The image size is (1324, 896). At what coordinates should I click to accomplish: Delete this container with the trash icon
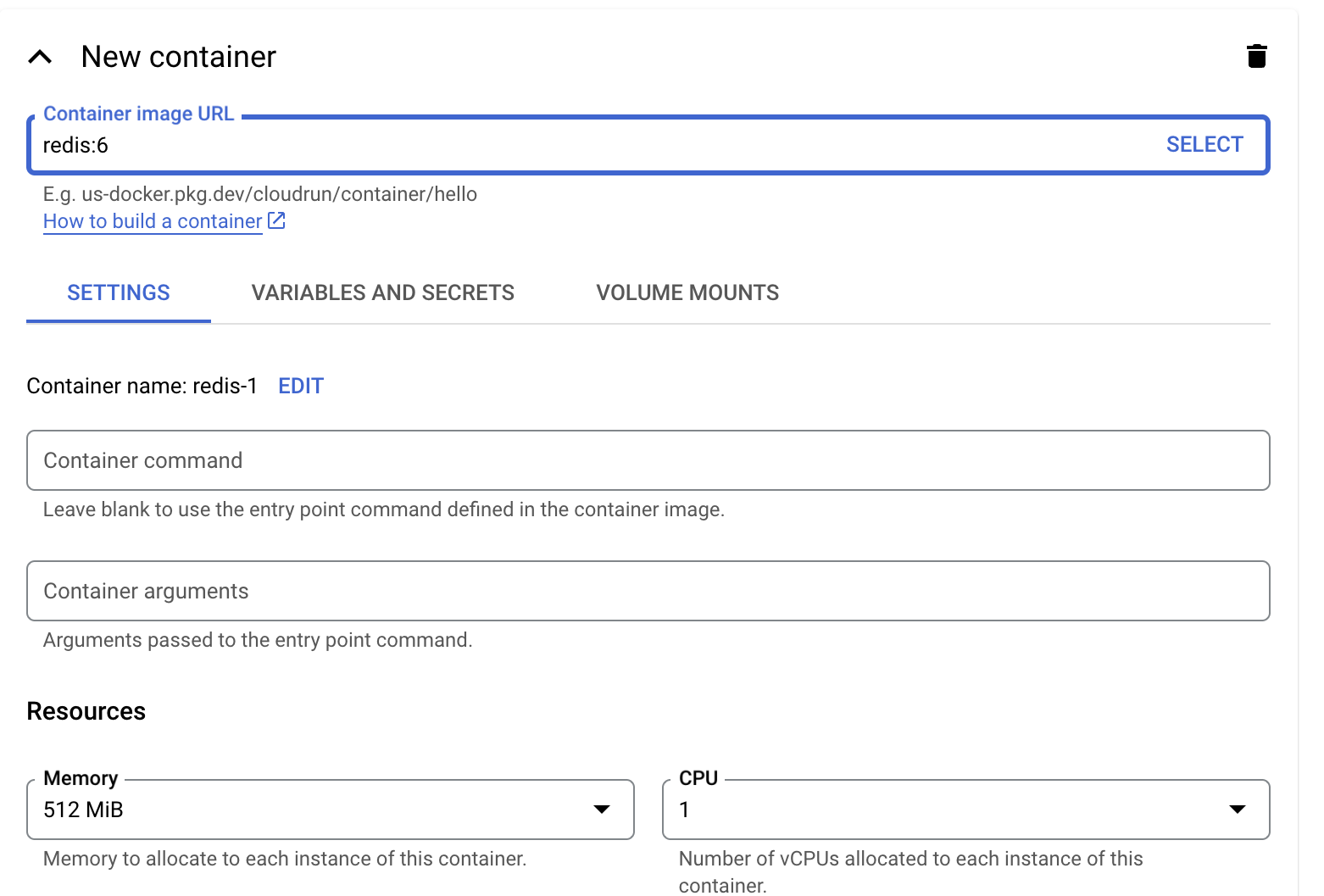point(1256,56)
